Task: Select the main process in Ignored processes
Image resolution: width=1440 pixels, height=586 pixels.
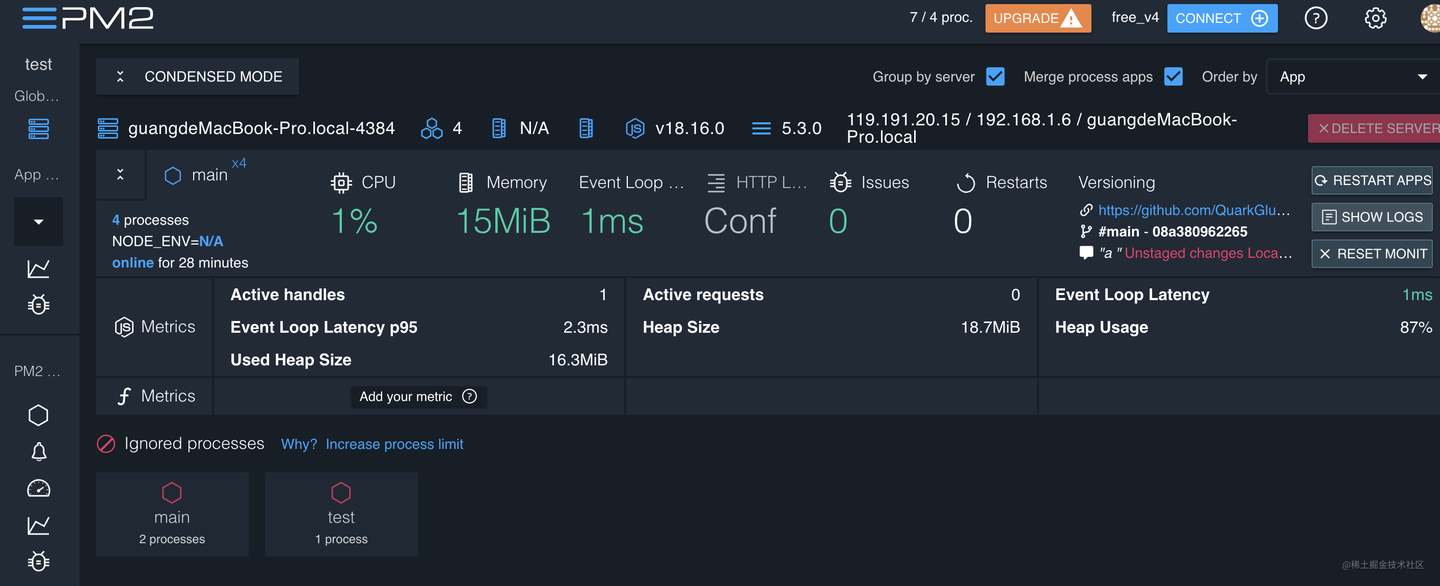Action: coord(172,513)
